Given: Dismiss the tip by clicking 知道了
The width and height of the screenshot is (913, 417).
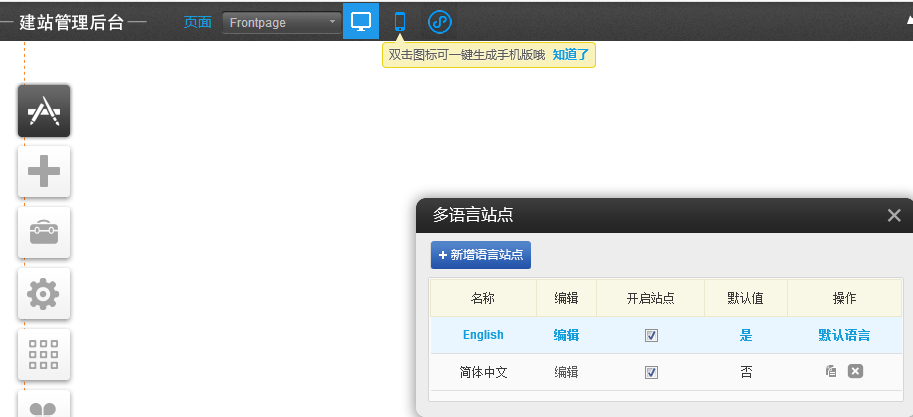Looking at the screenshot, I should point(571,55).
